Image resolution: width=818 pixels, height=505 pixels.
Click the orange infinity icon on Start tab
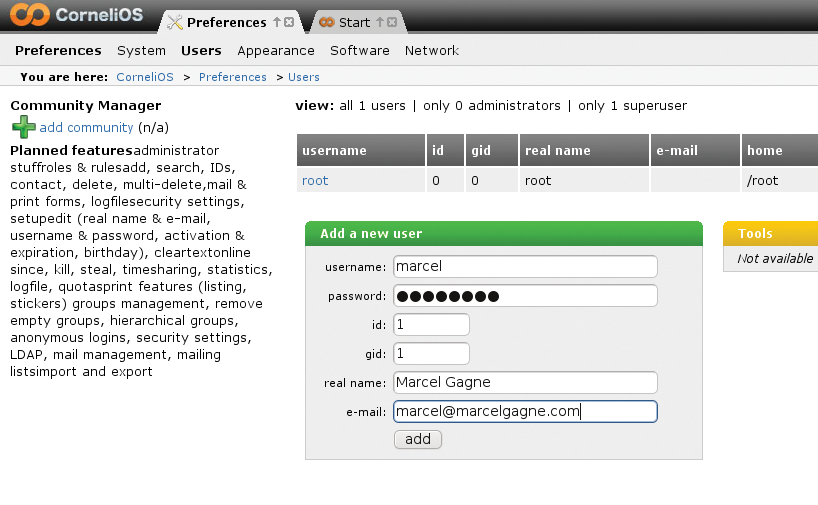327,22
